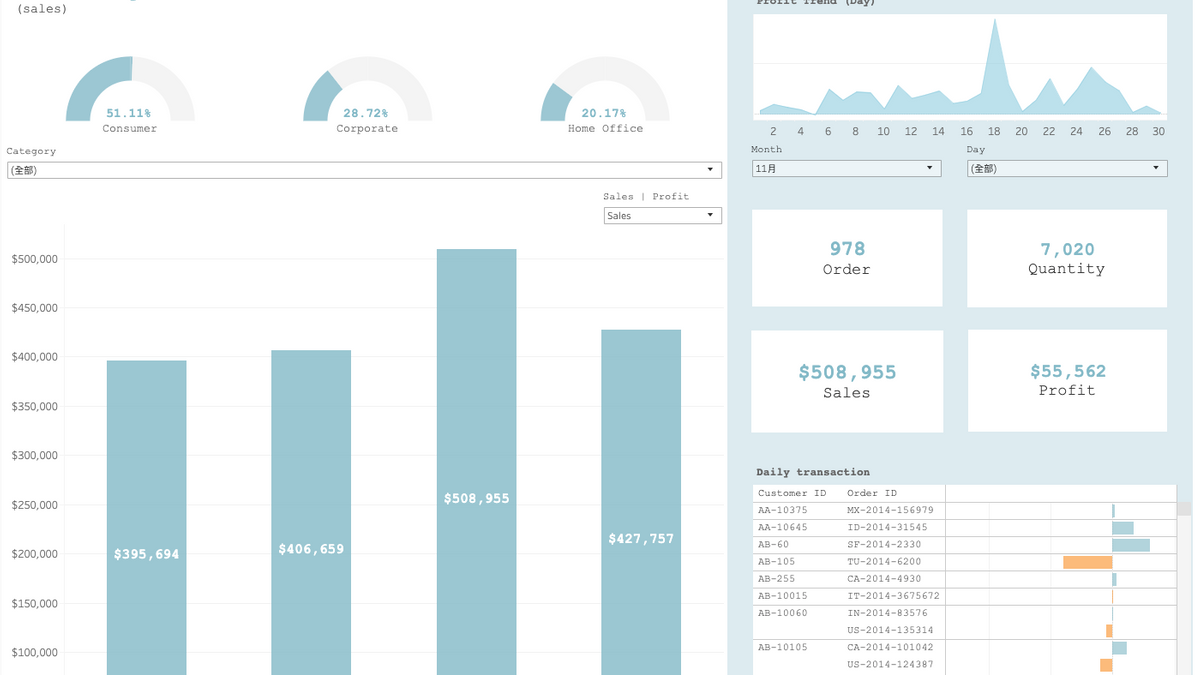Click the $500,000 axis label
This screenshot has height=675, width=1200.
pyautogui.click(x=35, y=259)
